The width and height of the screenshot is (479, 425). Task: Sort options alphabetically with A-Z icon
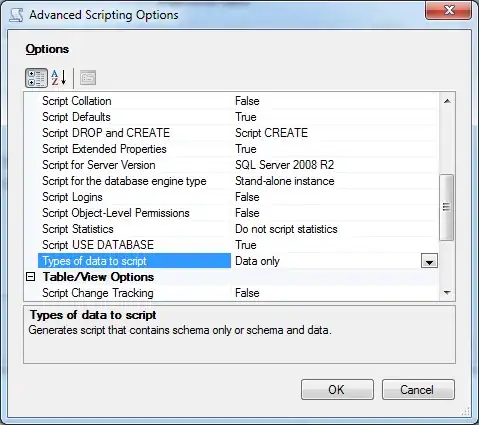[x=59, y=78]
